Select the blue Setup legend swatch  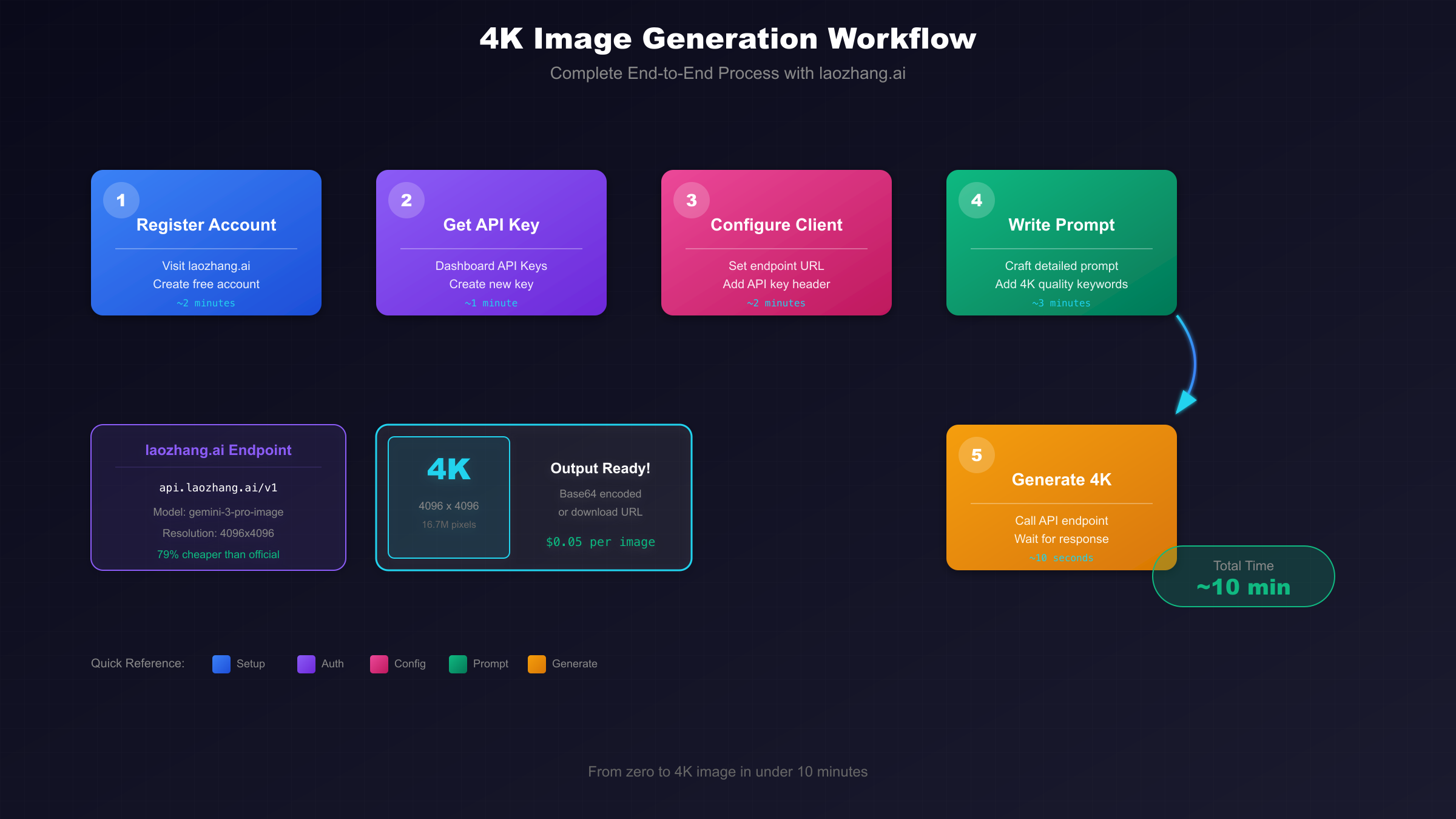point(221,664)
